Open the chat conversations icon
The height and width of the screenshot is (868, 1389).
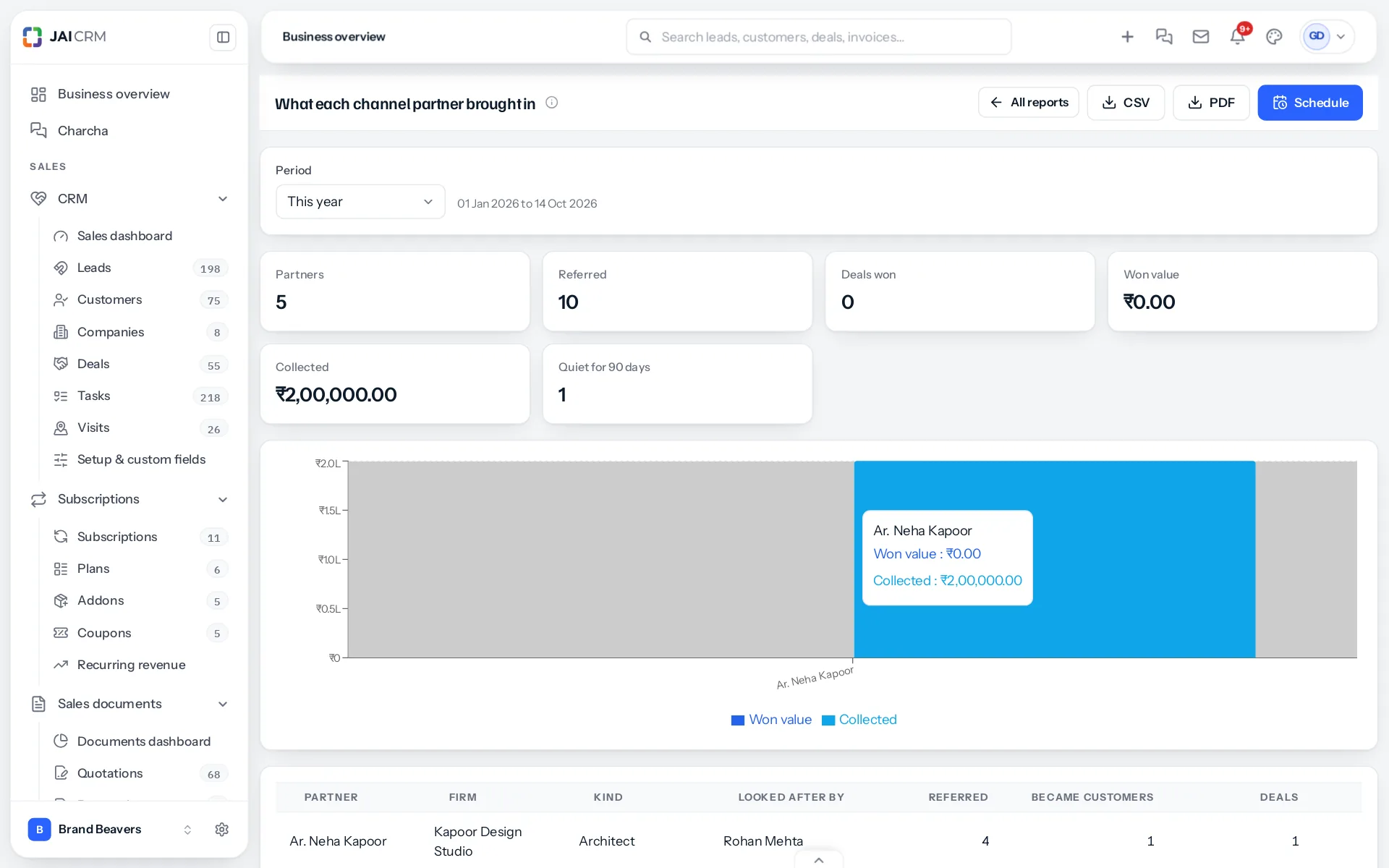[x=1164, y=37]
